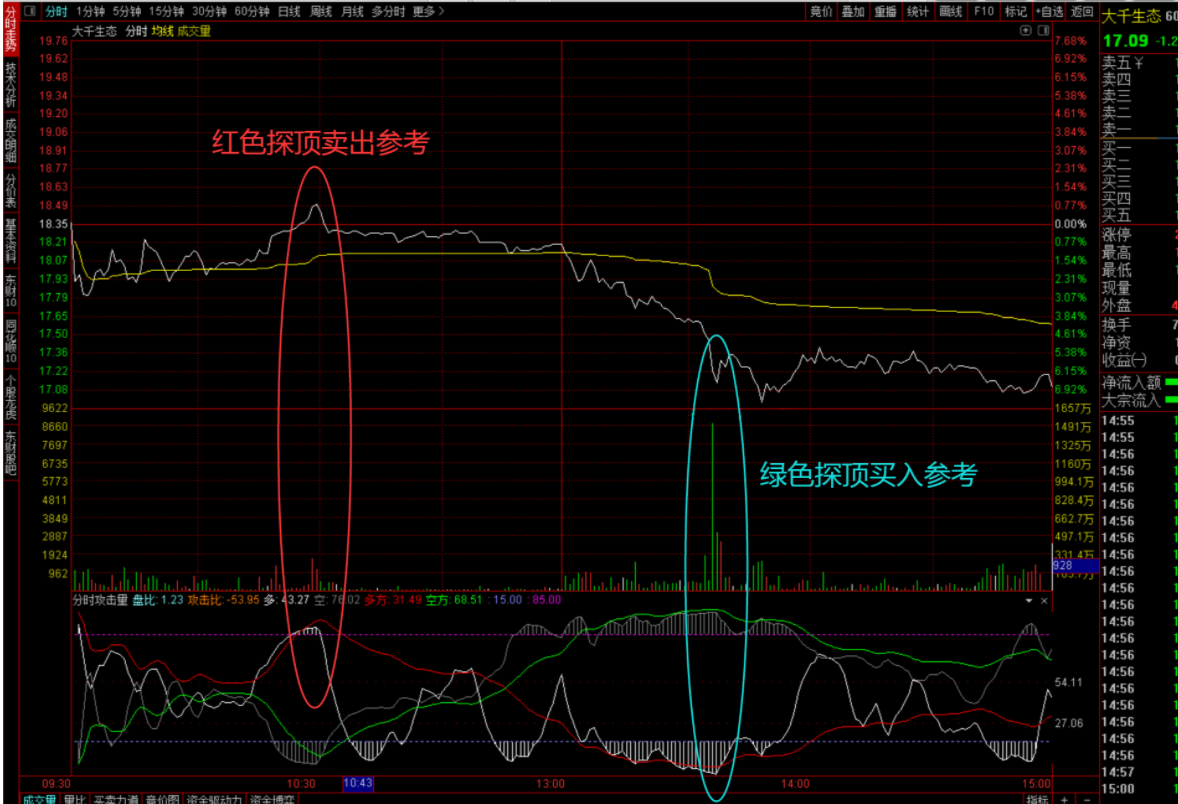The height and width of the screenshot is (804, 1178).
Task: Select the 同花顺10 sidebar tab
Action: [x=11, y=341]
